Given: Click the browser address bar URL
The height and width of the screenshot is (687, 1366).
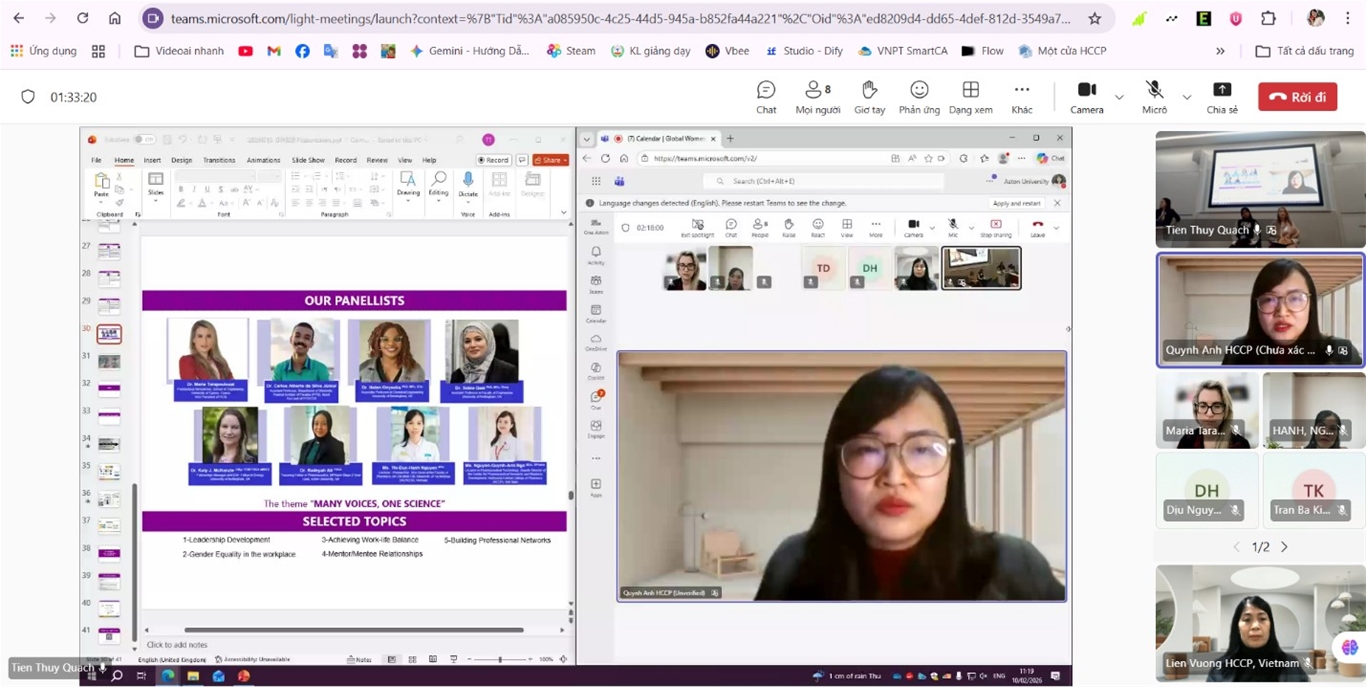Looking at the screenshot, I should [620, 18].
